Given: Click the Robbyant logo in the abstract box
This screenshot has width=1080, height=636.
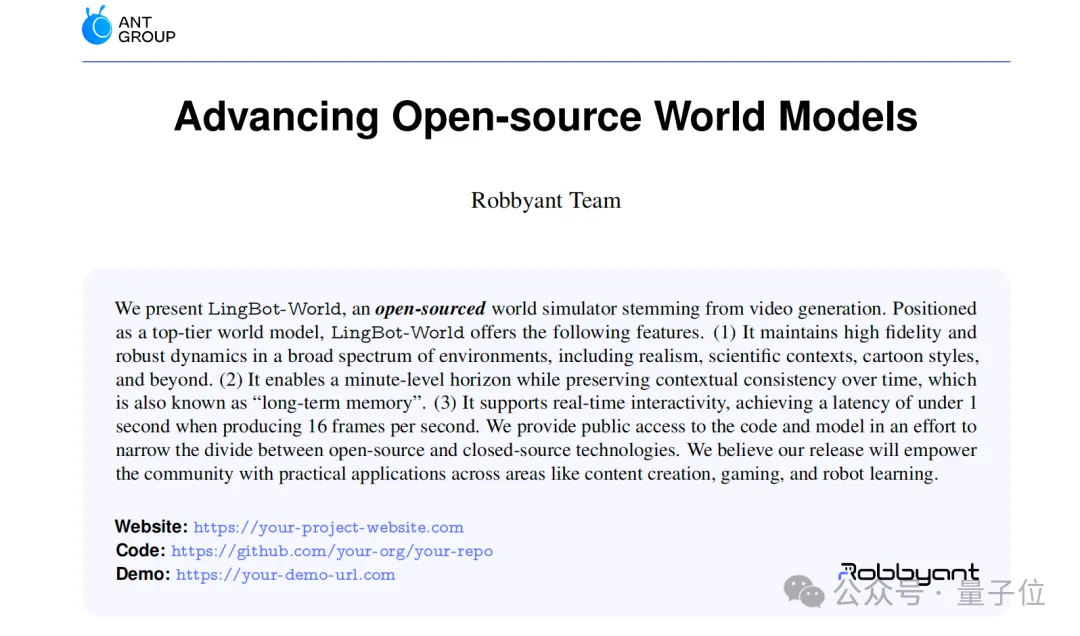Looking at the screenshot, I should (908, 573).
